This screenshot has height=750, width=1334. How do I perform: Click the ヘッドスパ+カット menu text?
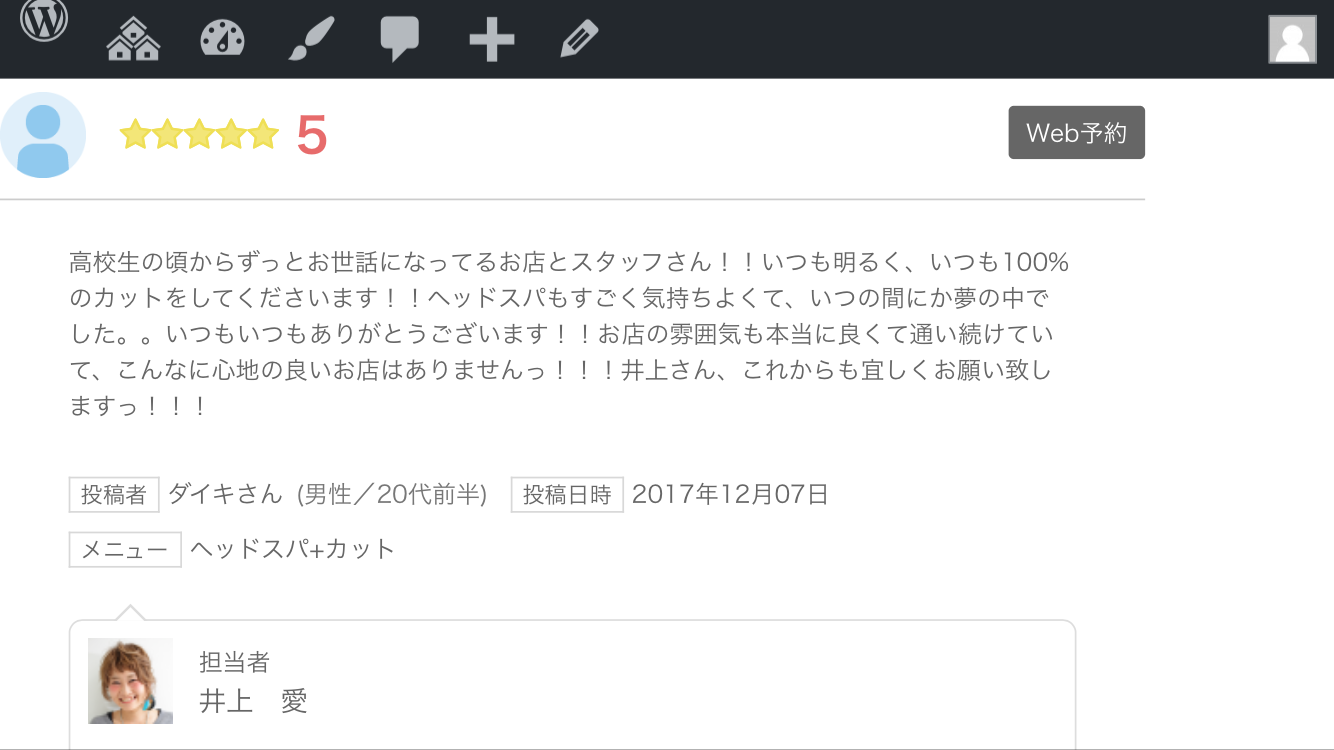coord(293,549)
